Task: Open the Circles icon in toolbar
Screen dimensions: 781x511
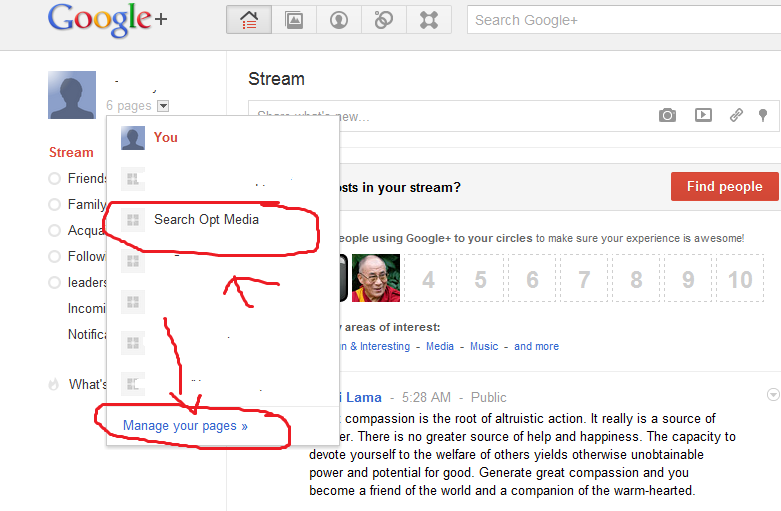Action: [384, 20]
